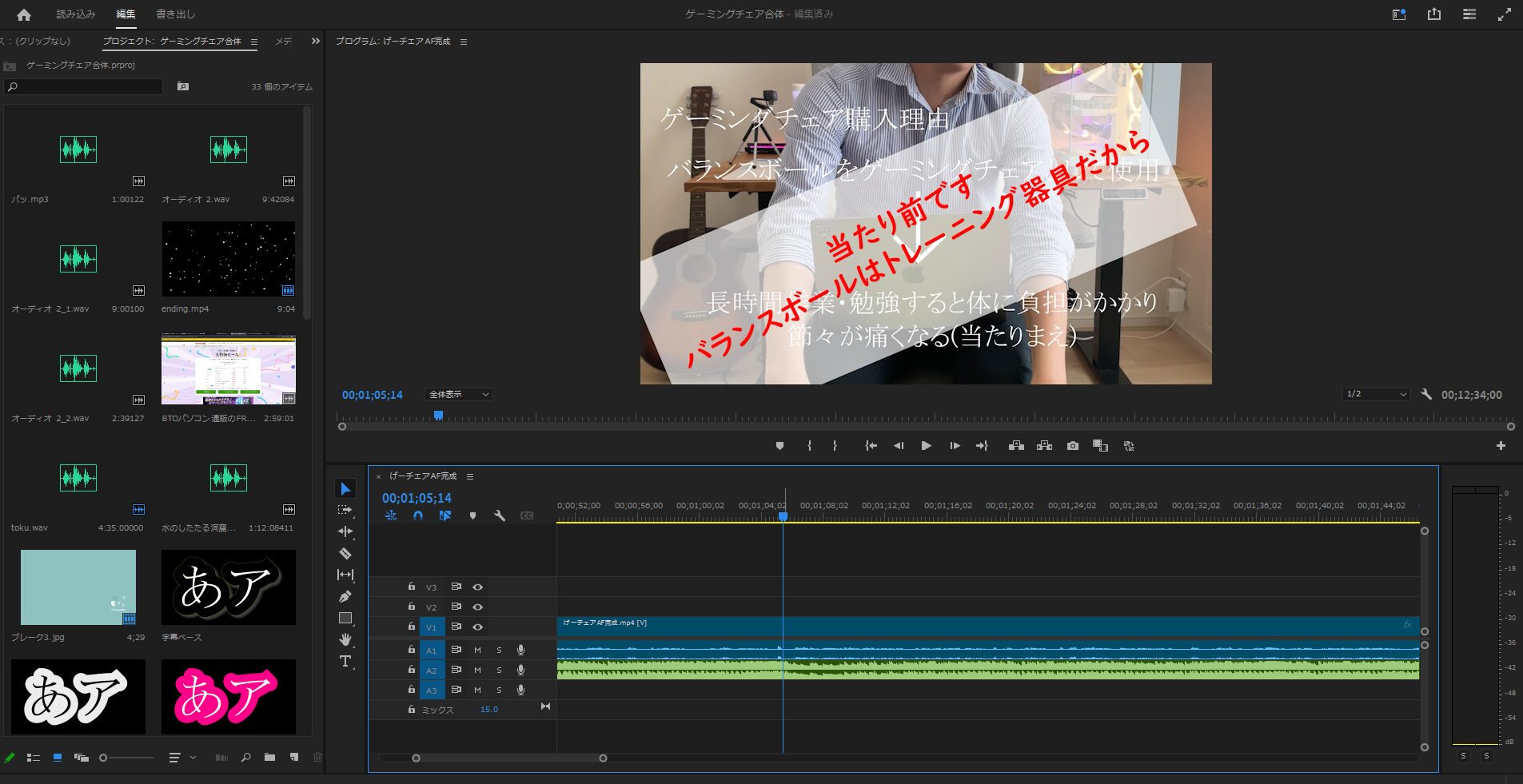Create new search bin from query
The width and height of the screenshot is (1523, 784).
click(183, 86)
